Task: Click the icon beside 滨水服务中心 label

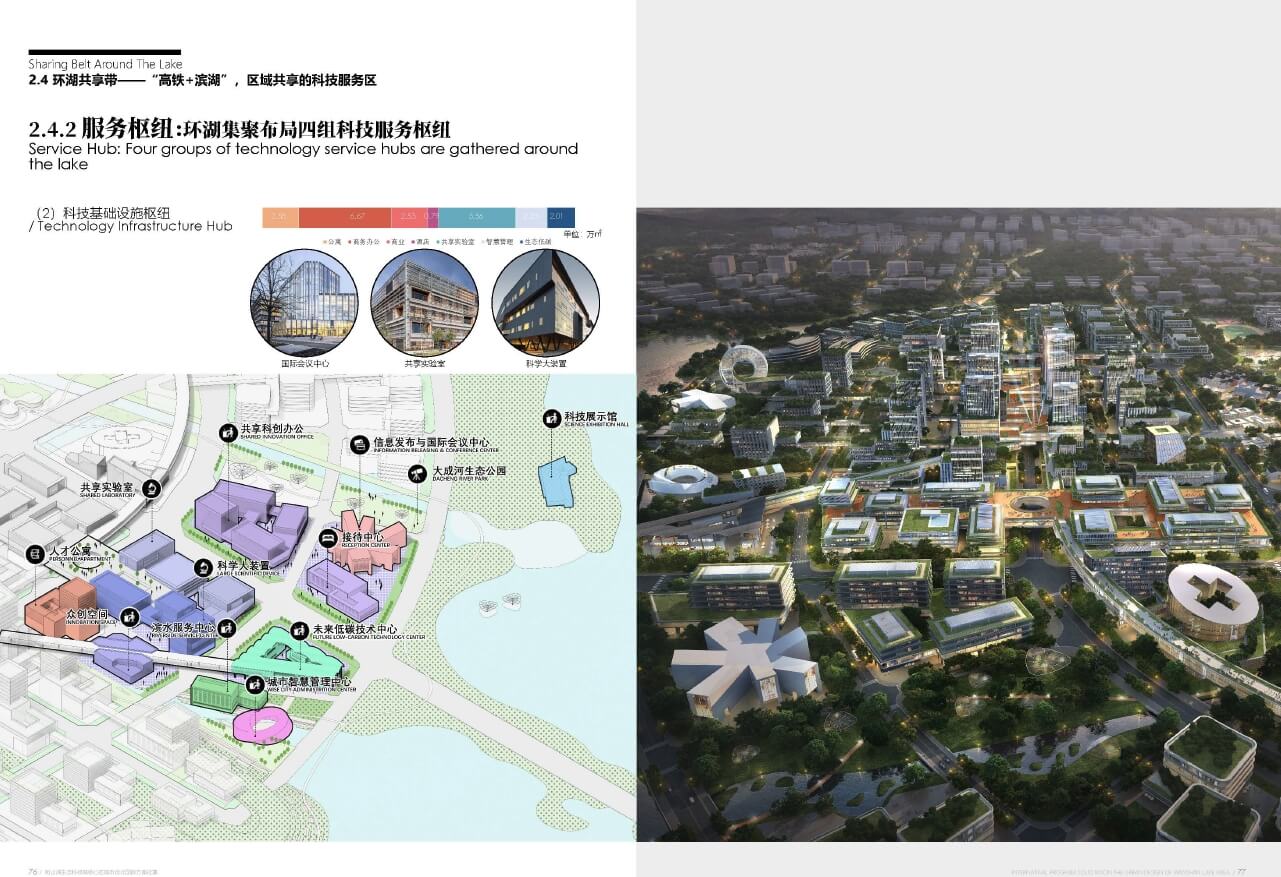Action: click(x=227, y=628)
